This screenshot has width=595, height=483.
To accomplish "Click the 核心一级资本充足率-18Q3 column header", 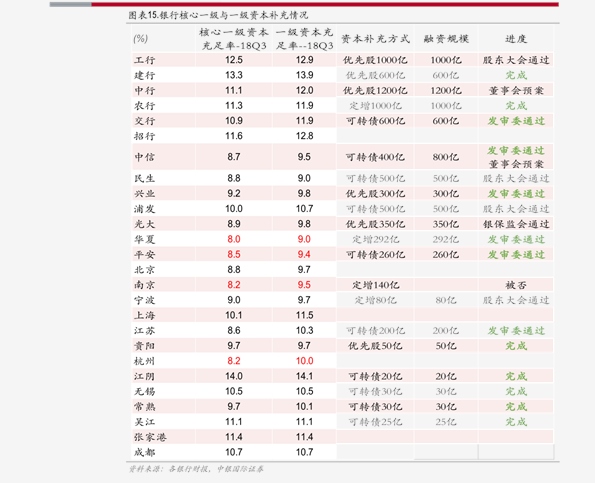I will (234, 39).
